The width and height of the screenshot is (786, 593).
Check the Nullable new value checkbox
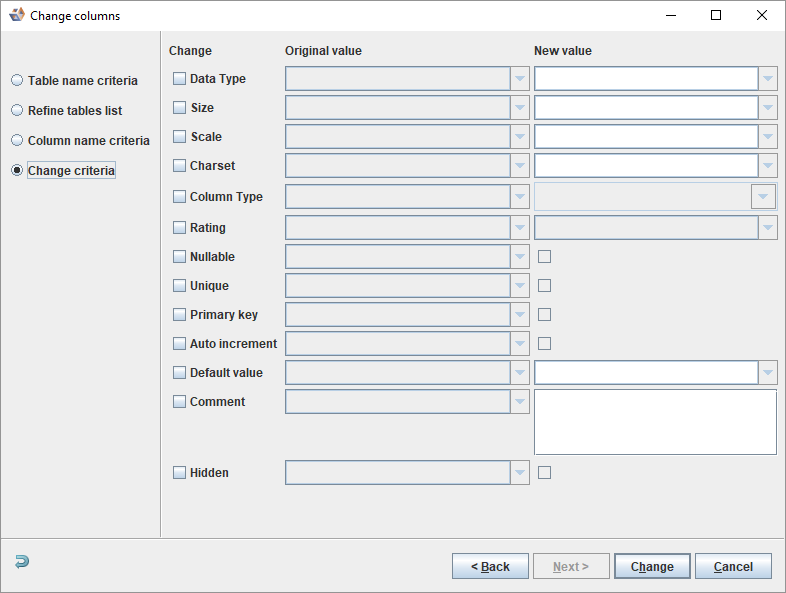click(x=544, y=257)
